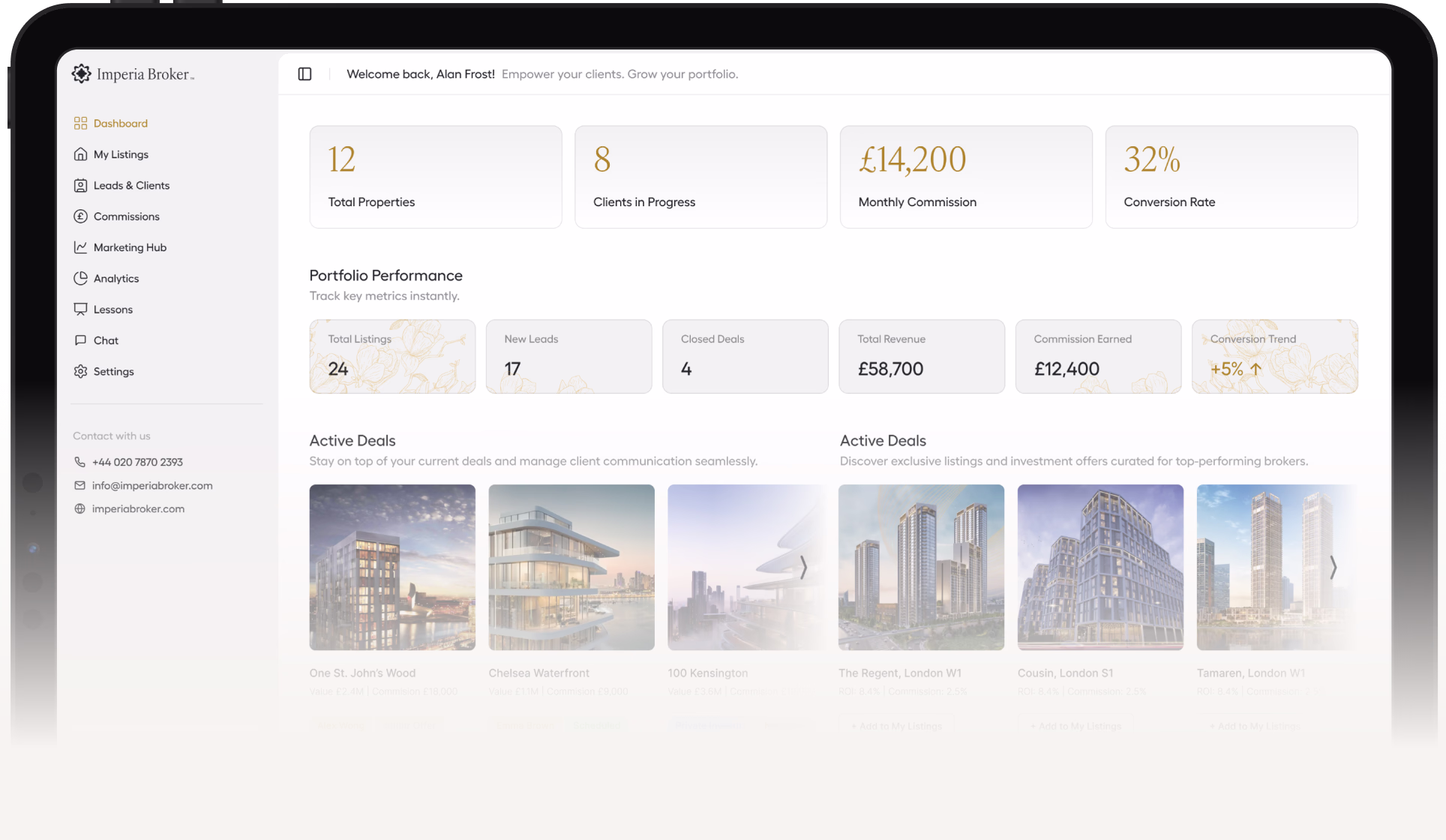
Task: Call the +44 020 7870 2393 number link
Action: pos(137,462)
